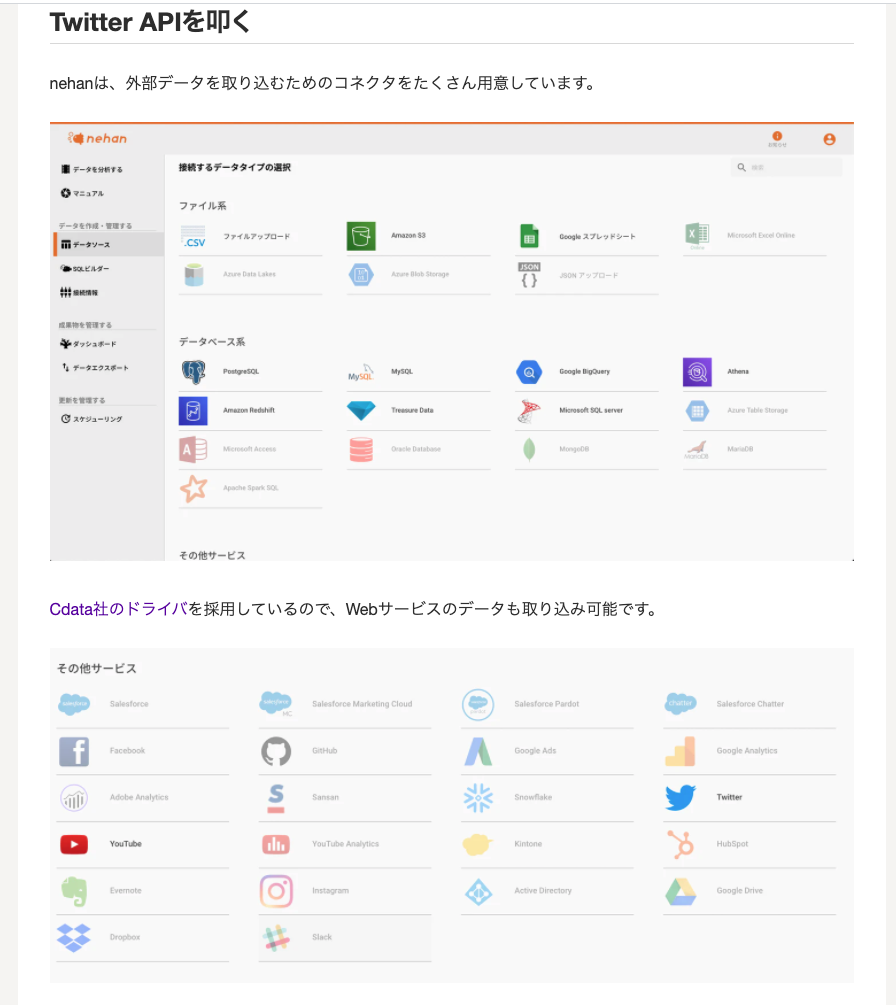The height and width of the screenshot is (1005, 896).
Task: Click the Oracle Database icon
Action: 361,450
